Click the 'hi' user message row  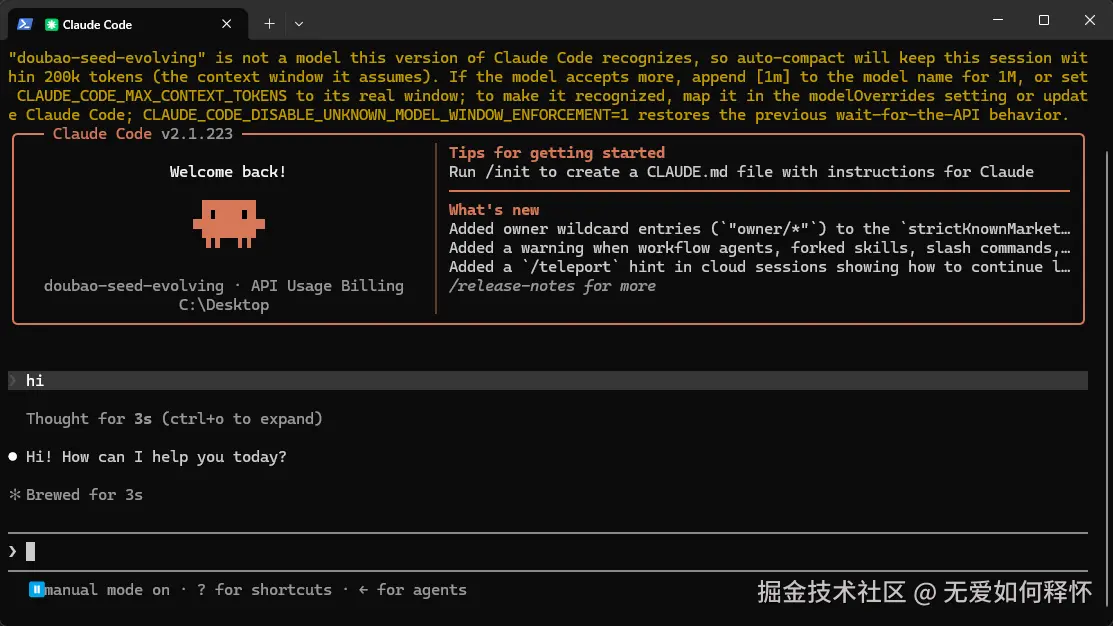point(548,380)
